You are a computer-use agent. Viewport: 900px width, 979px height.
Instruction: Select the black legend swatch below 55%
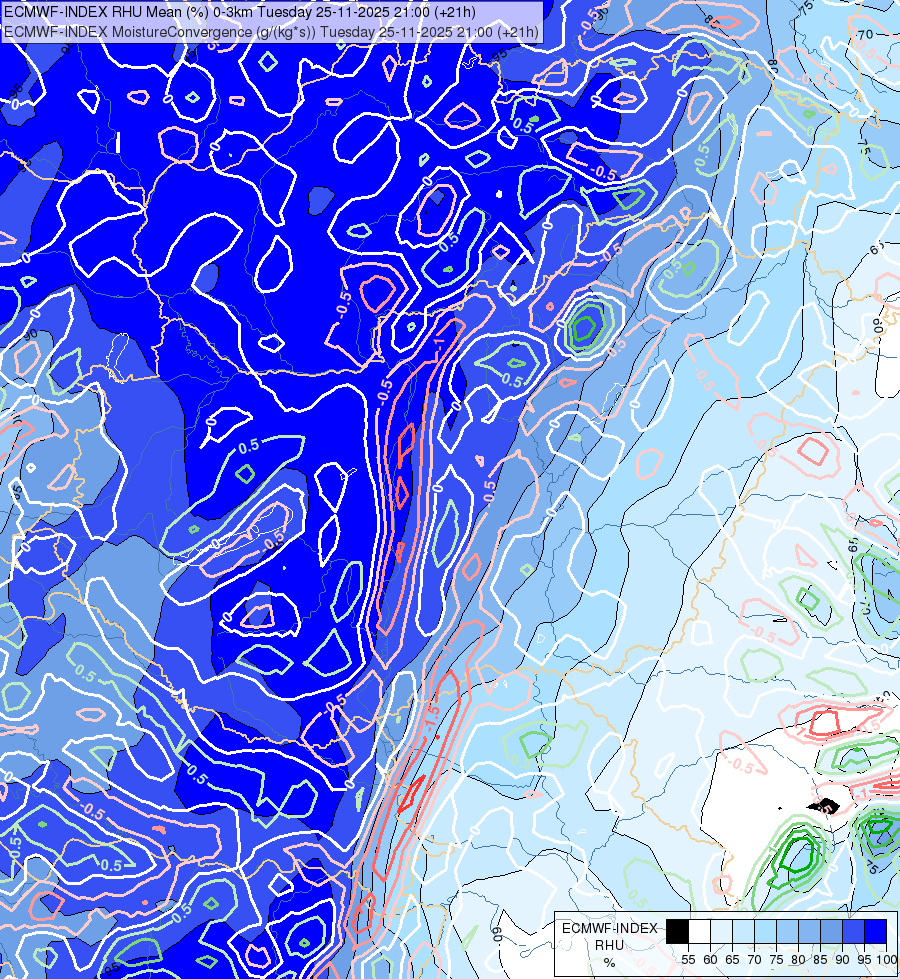click(678, 932)
